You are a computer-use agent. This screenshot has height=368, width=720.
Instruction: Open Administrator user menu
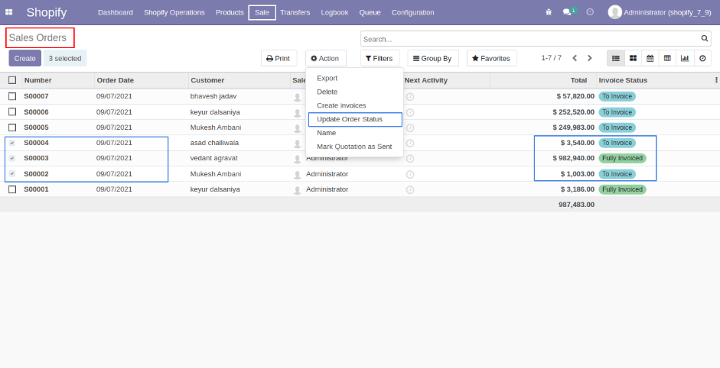(x=659, y=12)
